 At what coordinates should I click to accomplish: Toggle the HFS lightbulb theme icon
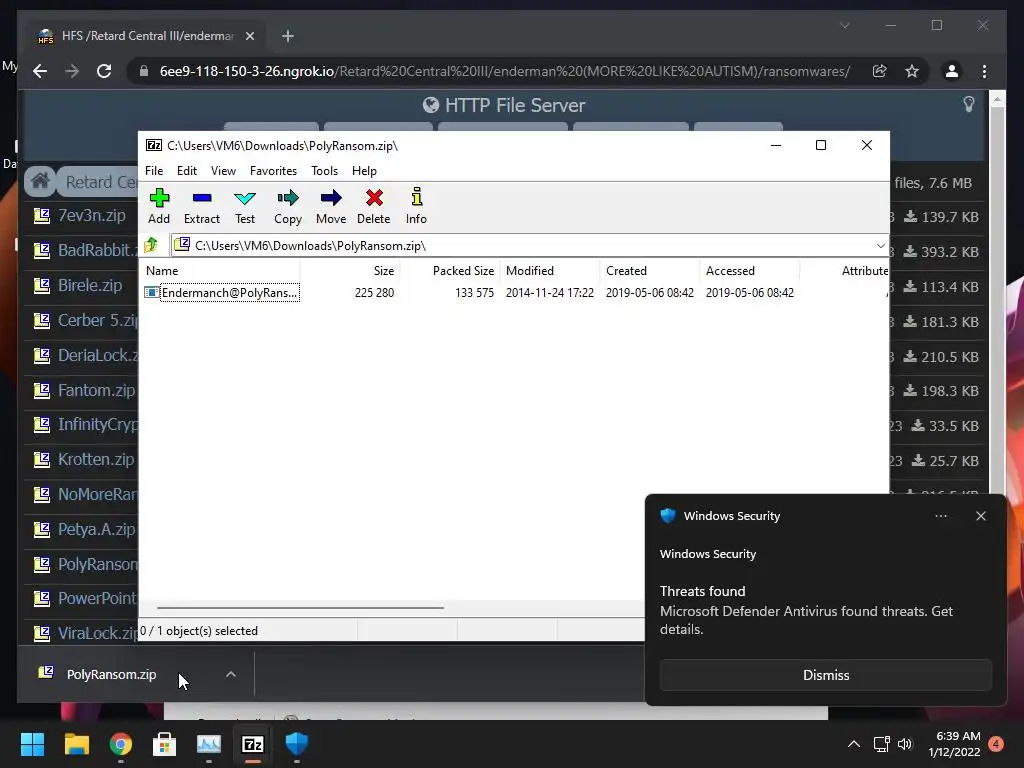[968, 104]
